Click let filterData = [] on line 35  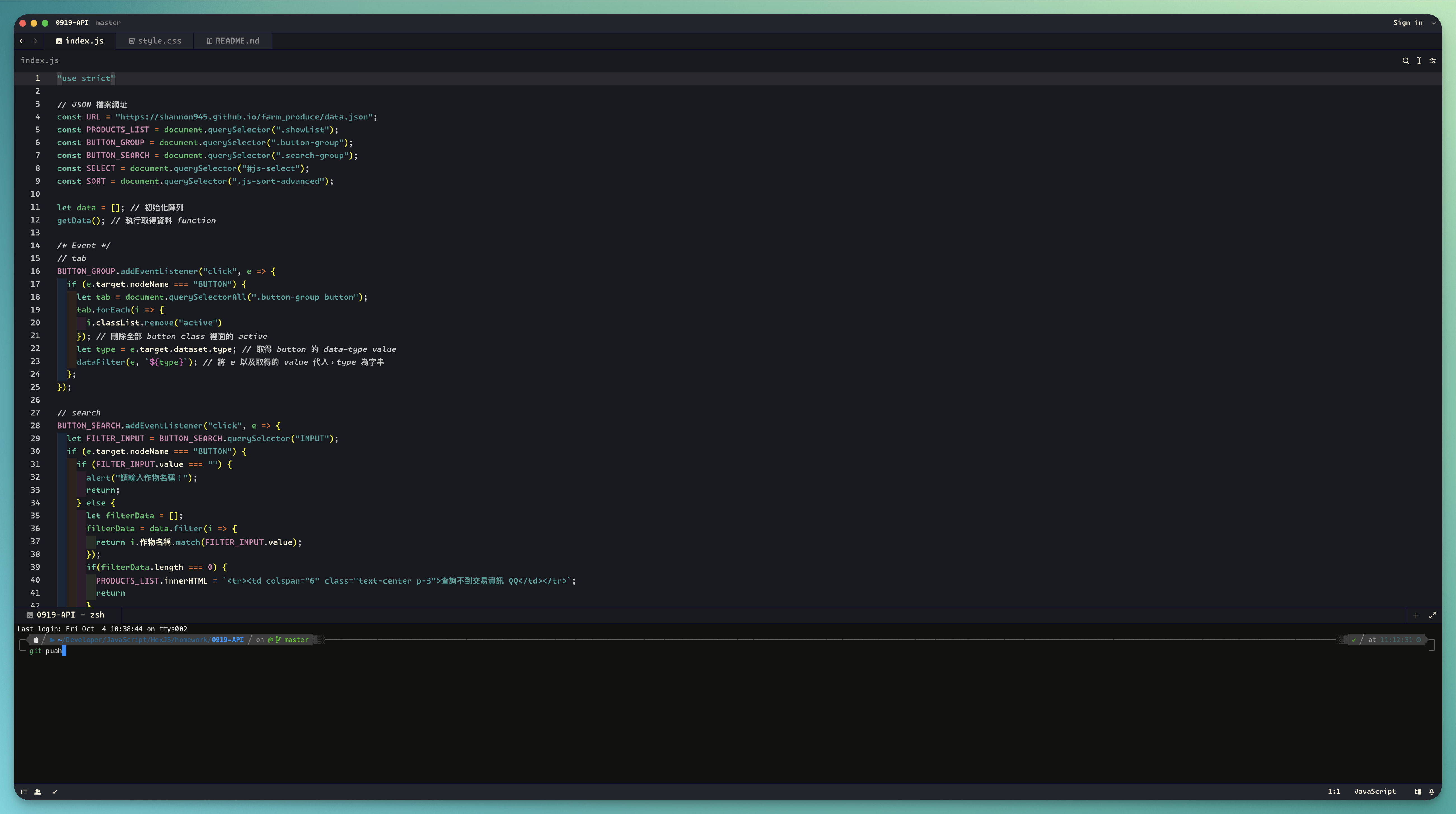coord(135,516)
